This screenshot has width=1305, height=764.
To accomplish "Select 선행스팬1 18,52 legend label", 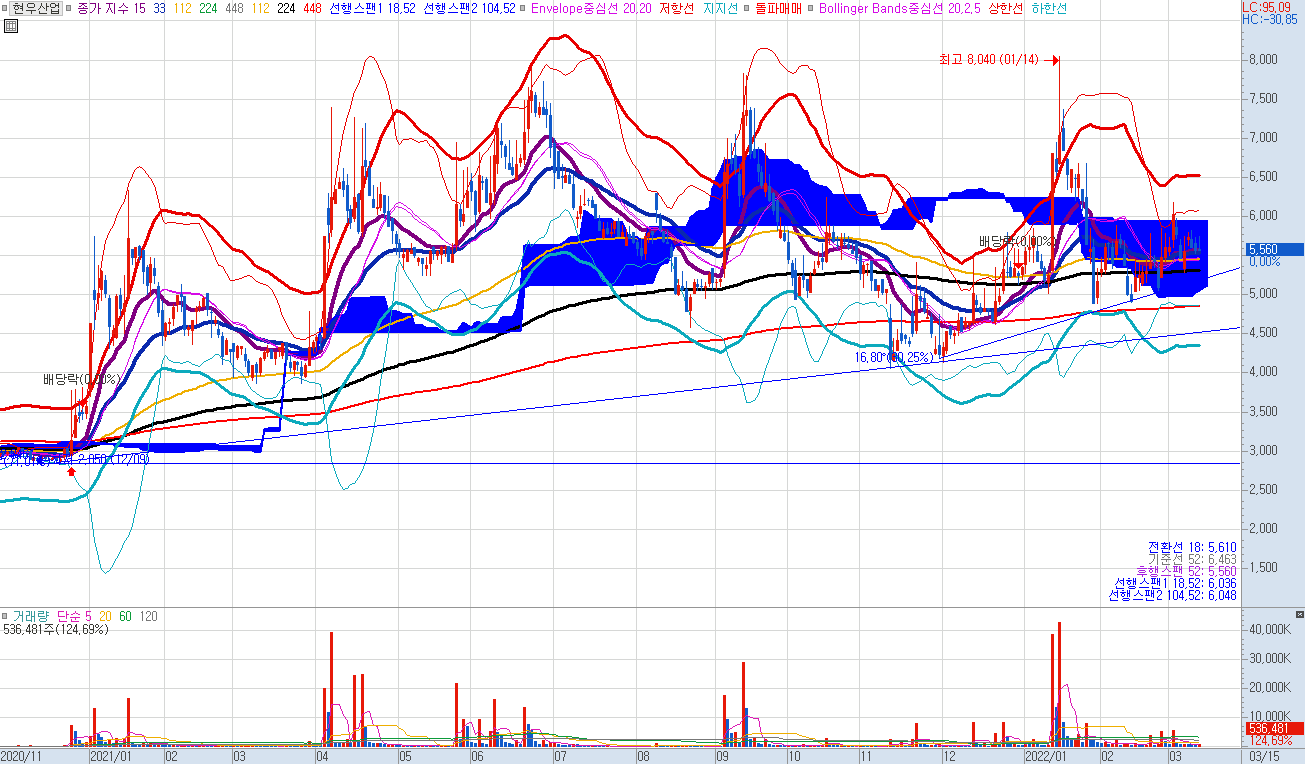I will 372,8.
